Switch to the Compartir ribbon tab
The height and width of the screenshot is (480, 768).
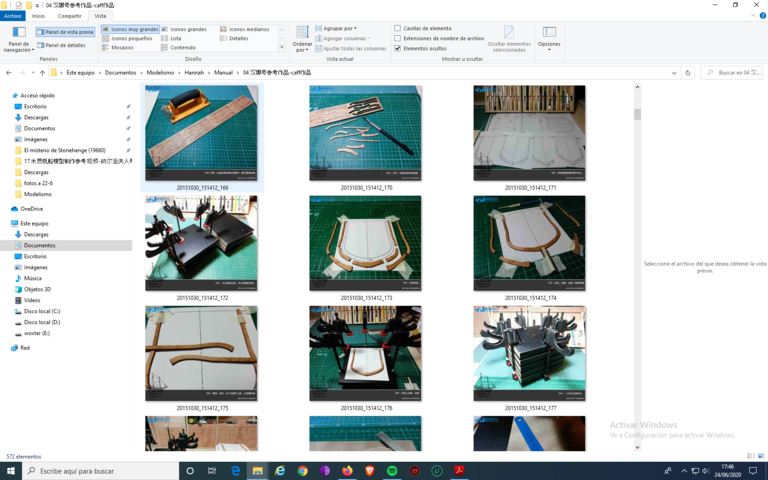tap(70, 16)
